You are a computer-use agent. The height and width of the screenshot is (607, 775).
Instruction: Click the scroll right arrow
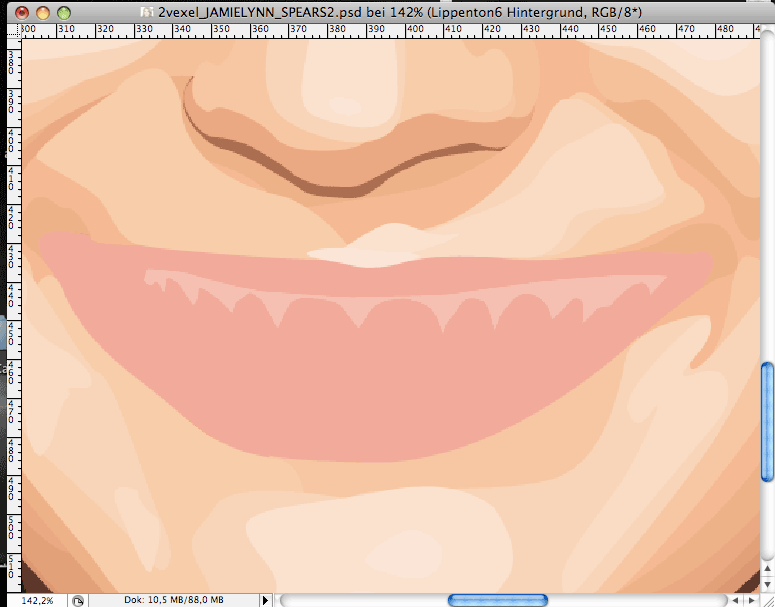click(752, 601)
